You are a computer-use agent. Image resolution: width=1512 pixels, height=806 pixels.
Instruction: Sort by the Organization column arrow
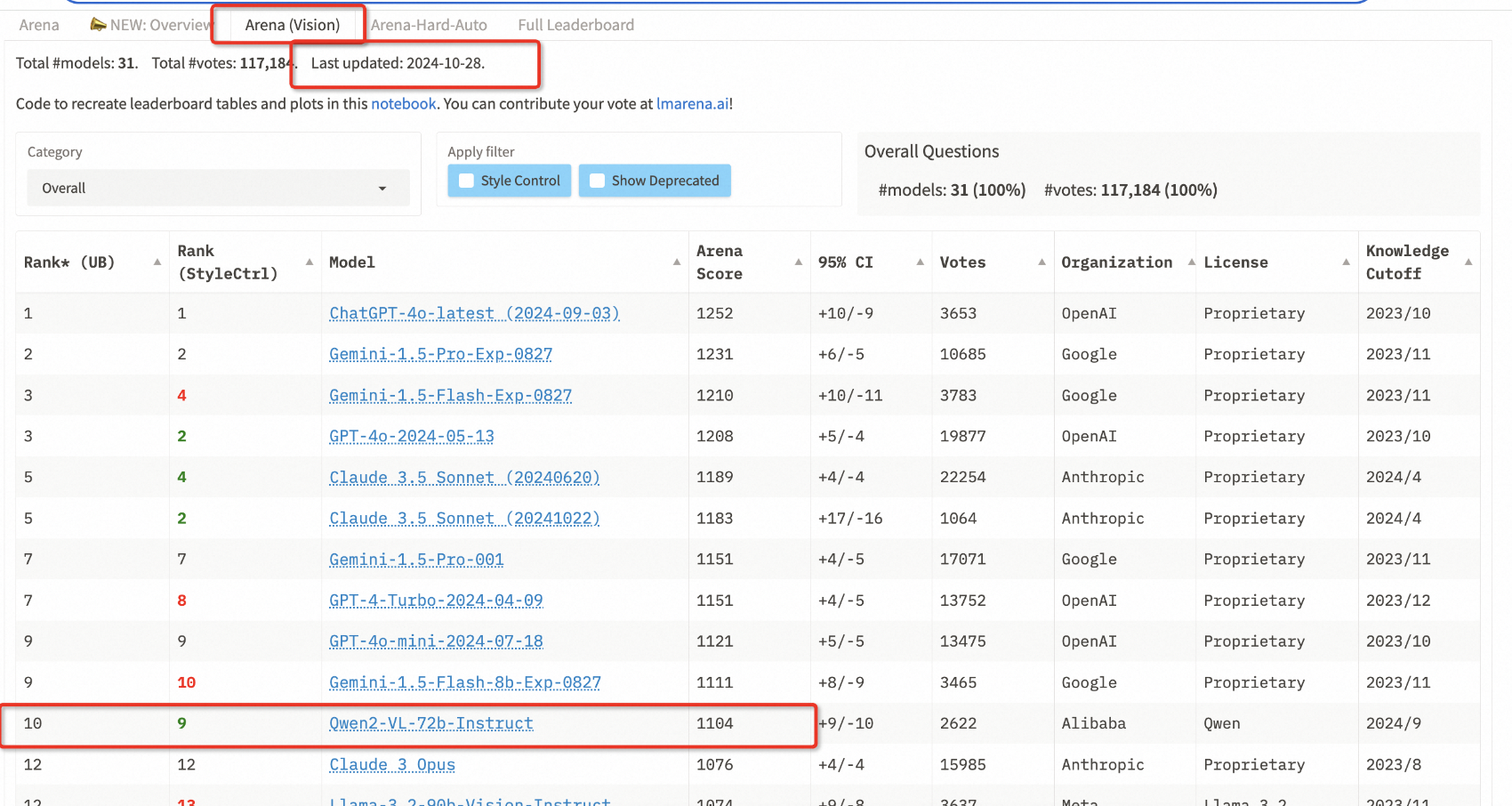[x=1192, y=262]
